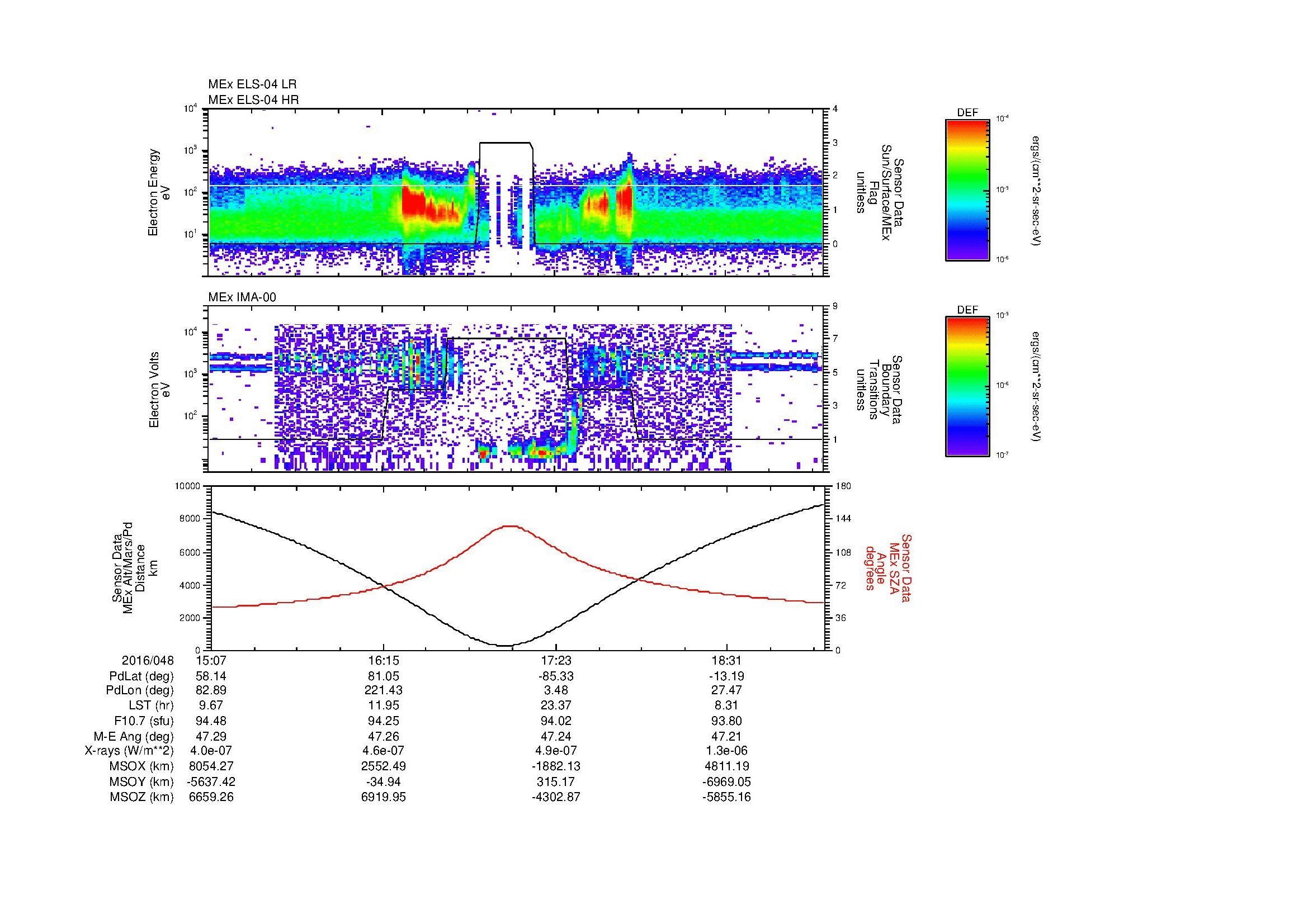The width and height of the screenshot is (1308, 924).
Task: Click the time tick label '15:07'
Action: [211, 660]
